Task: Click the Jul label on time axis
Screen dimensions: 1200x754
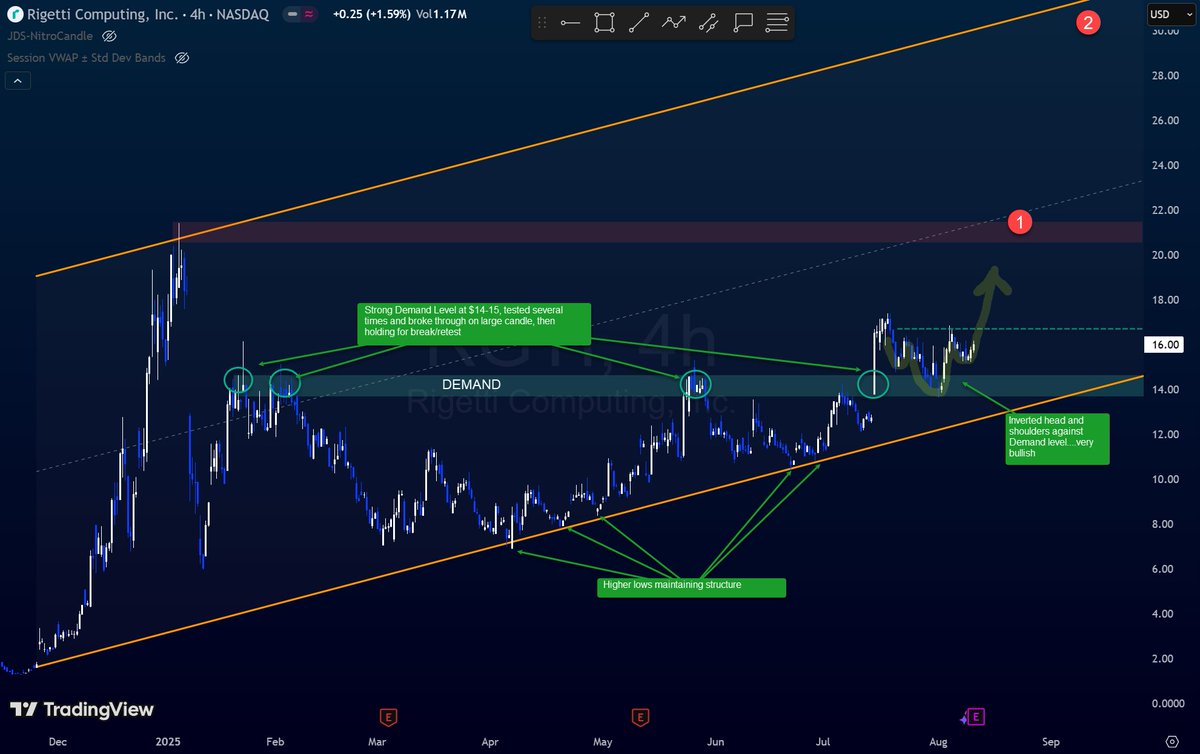Action: tap(823, 742)
